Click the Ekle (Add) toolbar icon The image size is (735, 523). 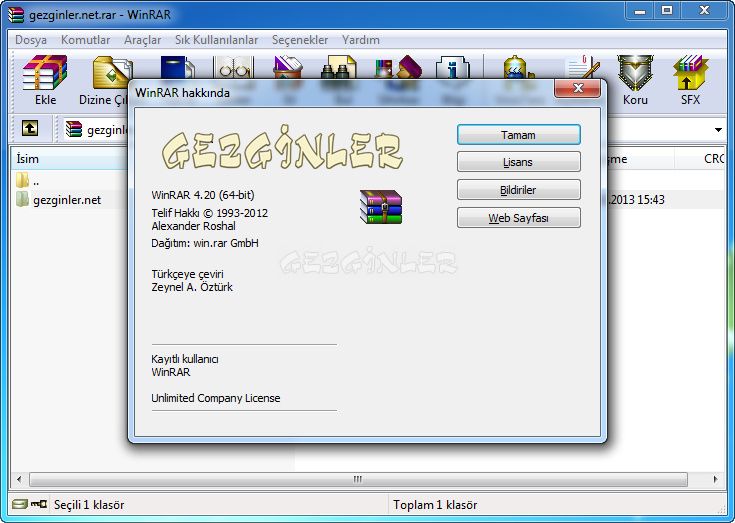(x=45, y=73)
